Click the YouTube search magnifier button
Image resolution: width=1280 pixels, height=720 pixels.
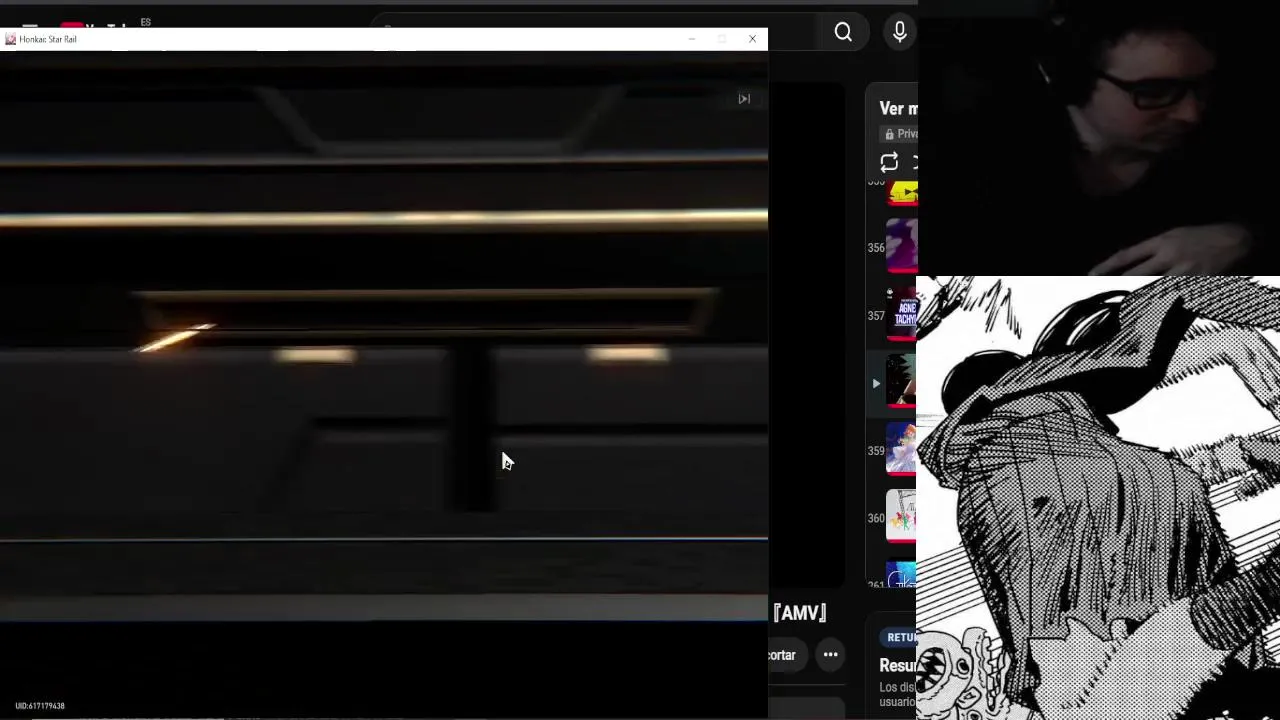click(x=843, y=33)
